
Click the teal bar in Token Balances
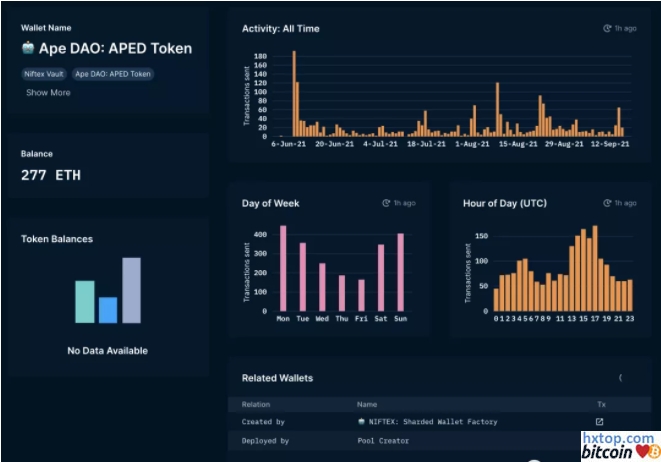click(85, 302)
